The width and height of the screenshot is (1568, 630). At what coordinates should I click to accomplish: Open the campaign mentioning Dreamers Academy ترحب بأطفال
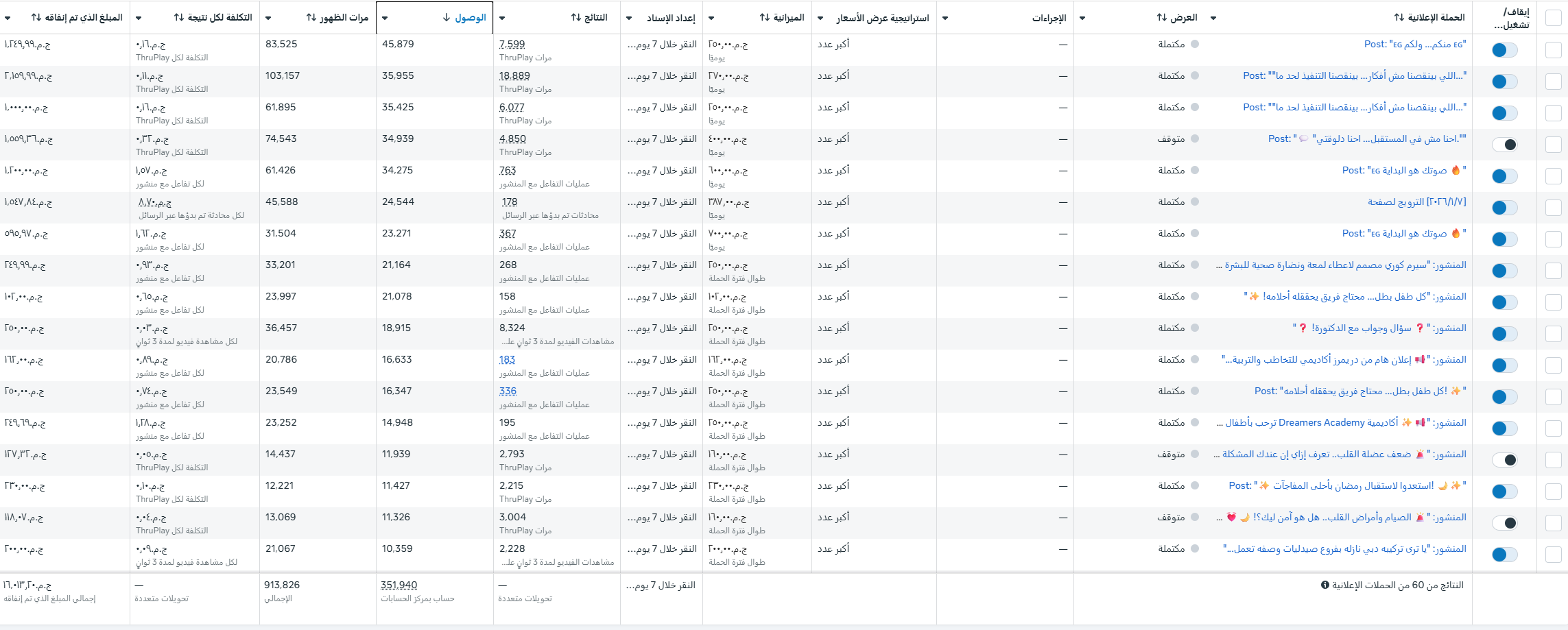click(1341, 422)
